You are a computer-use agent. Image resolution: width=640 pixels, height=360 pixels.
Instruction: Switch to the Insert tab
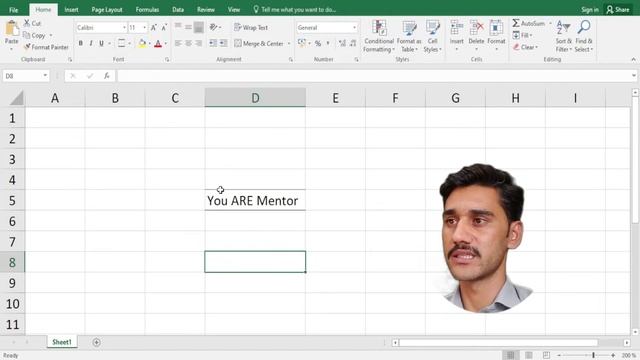(x=71, y=9)
